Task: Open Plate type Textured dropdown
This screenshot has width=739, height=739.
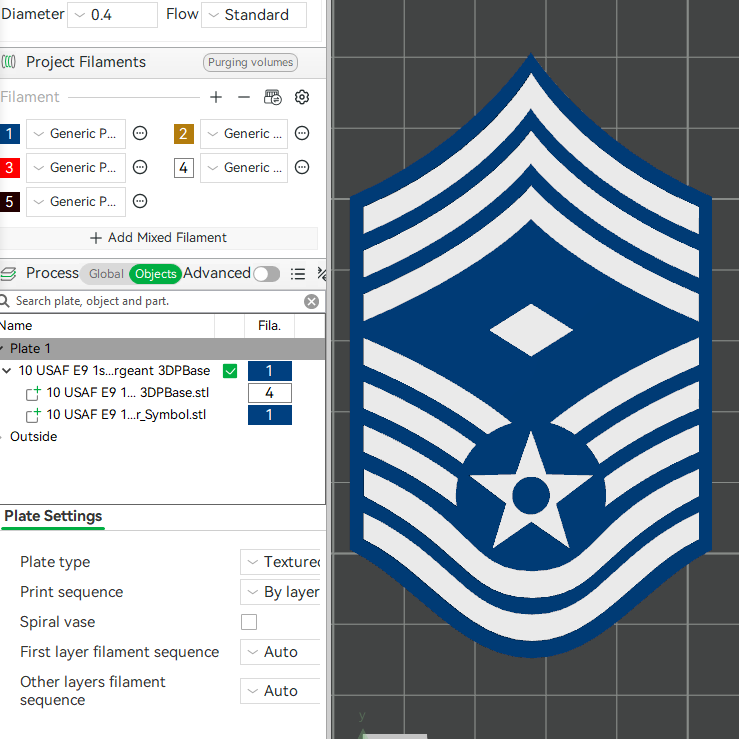Action: [x=280, y=562]
